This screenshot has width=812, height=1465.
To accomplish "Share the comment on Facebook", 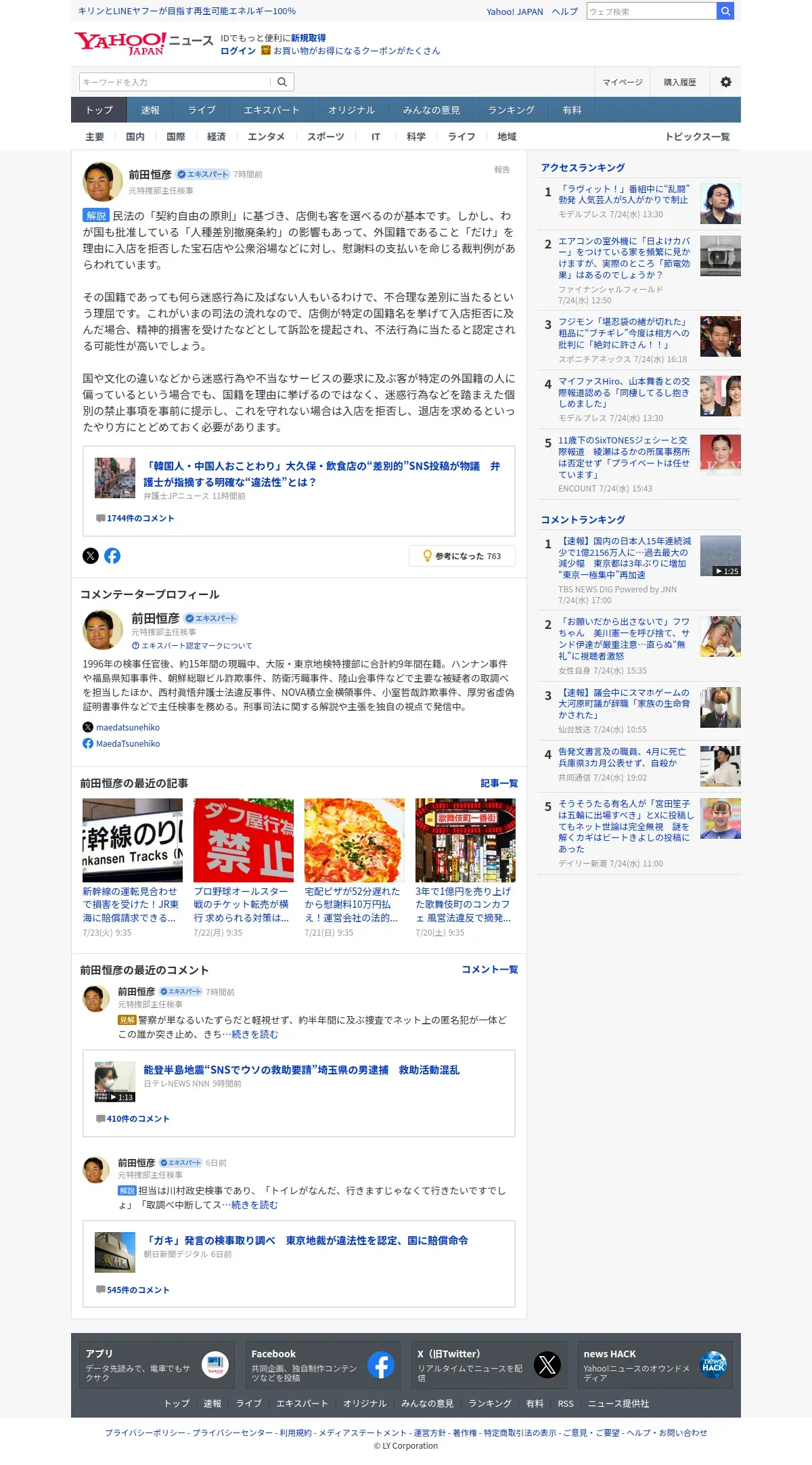I will pos(112,556).
